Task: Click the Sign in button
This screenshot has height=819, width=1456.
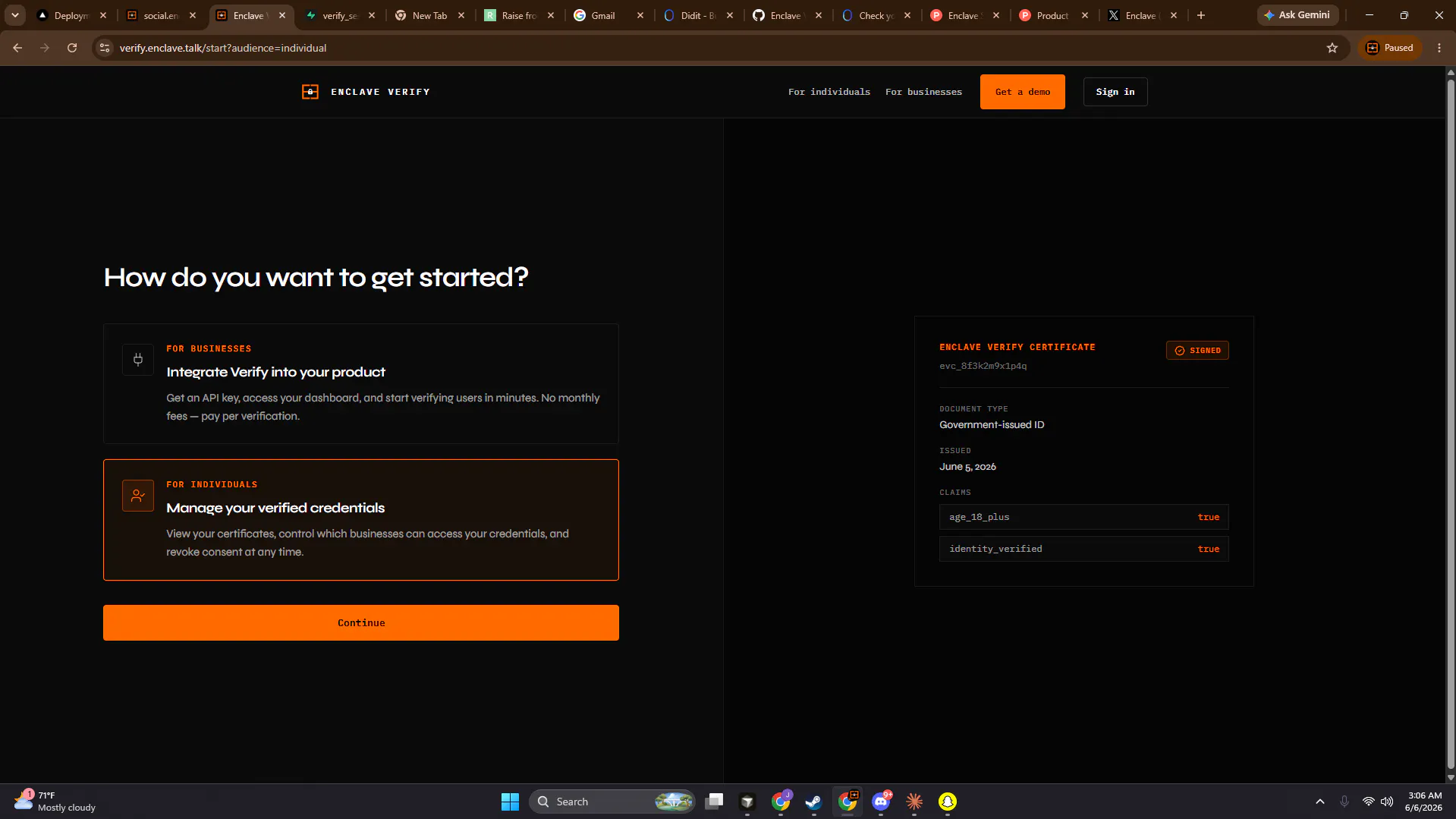Action: click(x=1115, y=92)
